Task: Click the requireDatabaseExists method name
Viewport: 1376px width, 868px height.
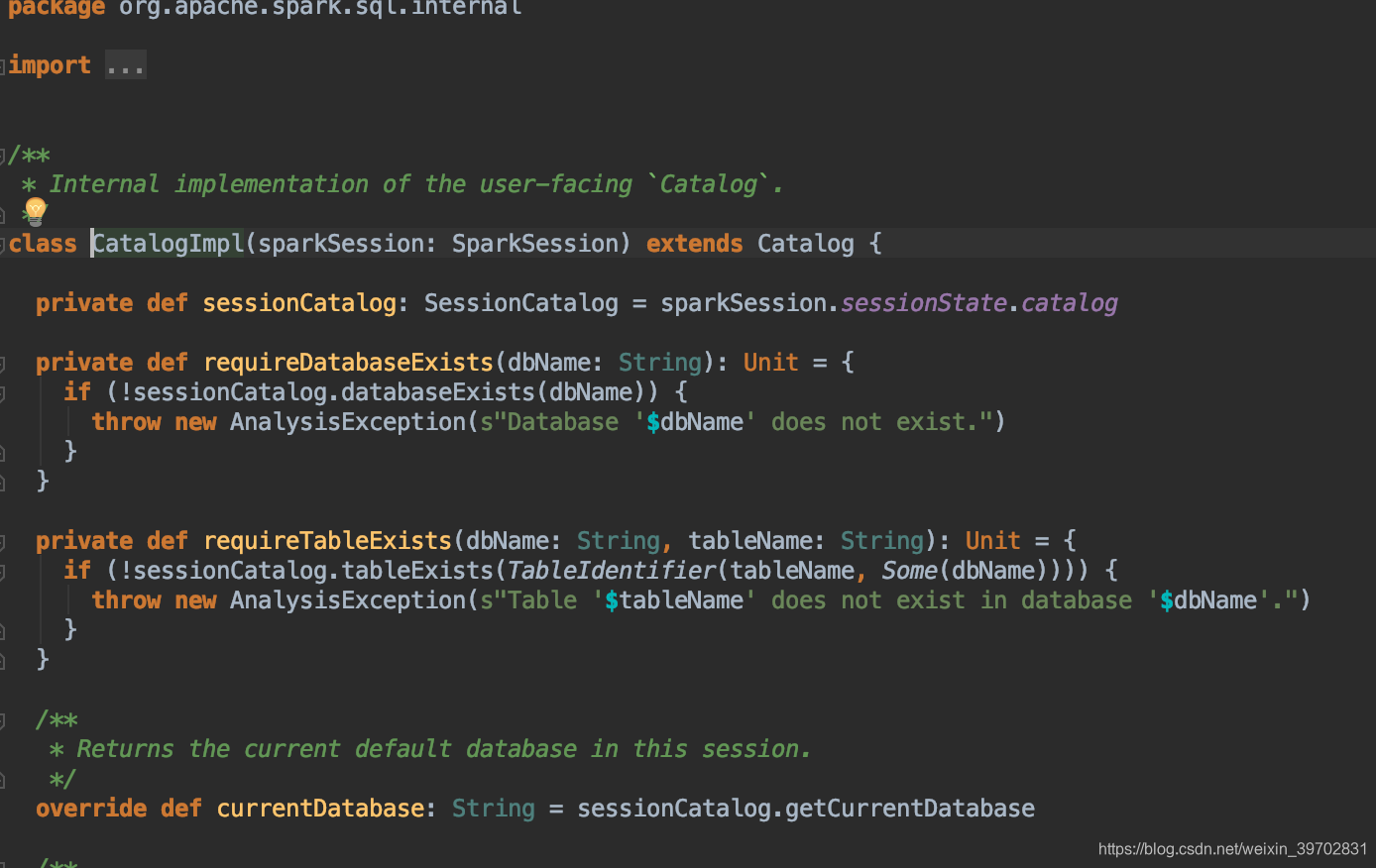Action: [x=348, y=363]
